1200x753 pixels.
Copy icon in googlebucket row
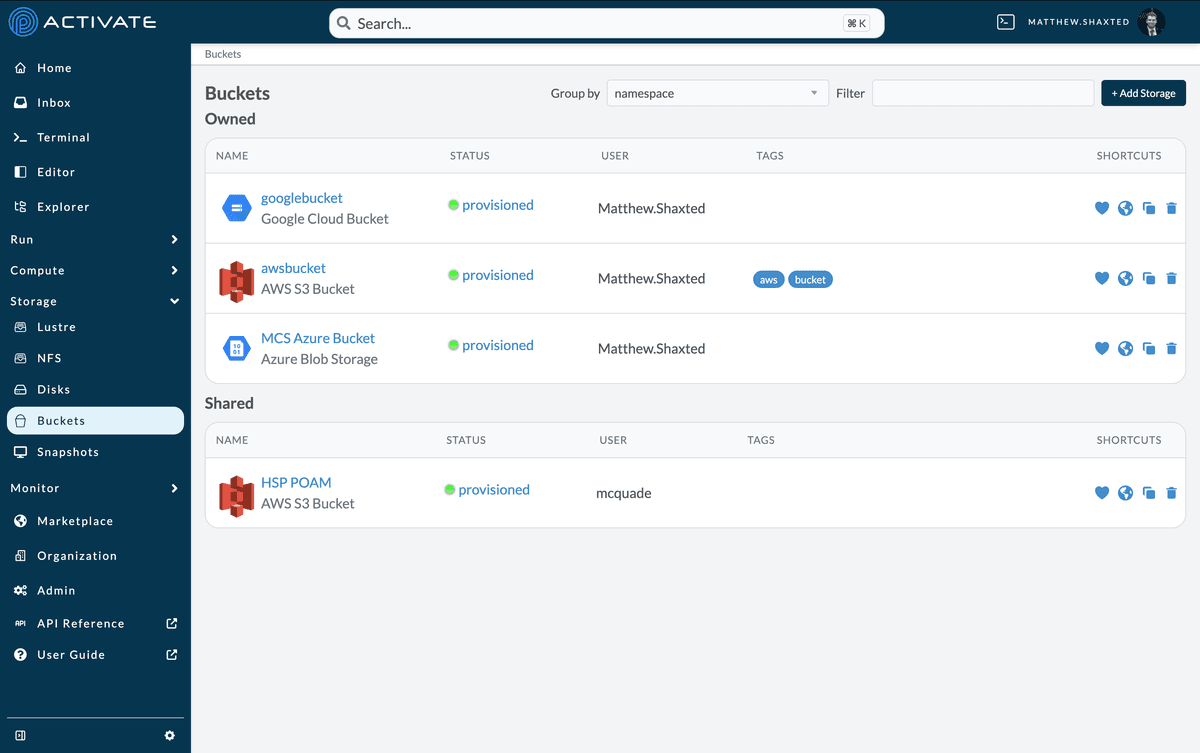pos(1149,208)
